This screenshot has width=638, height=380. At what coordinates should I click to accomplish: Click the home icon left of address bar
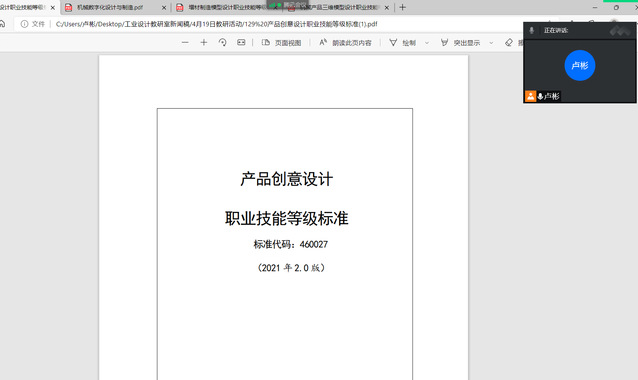(2, 24)
